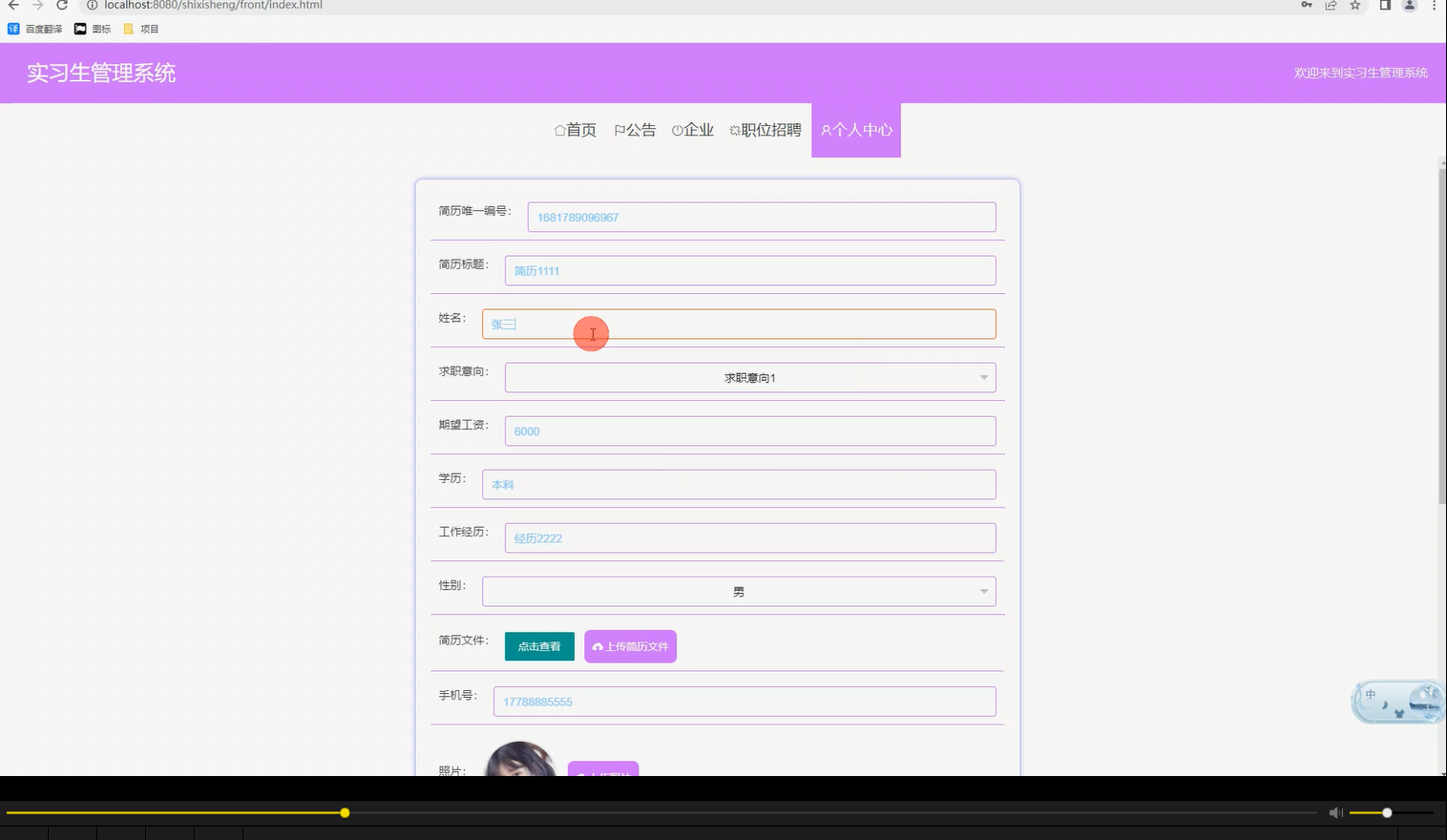The width and height of the screenshot is (1447, 840).
Task: Click the 姓名 input field containing 张三
Action: pyautogui.click(x=739, y=324)
